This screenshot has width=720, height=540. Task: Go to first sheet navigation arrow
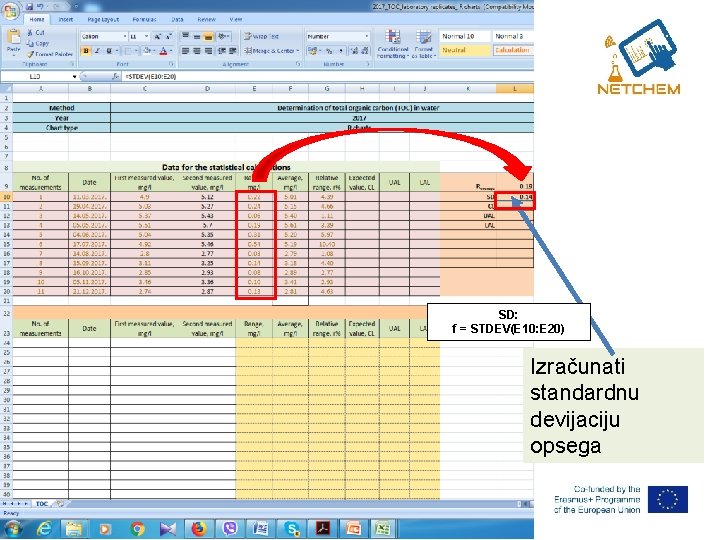pyautogui.click(x=4, y=504)
